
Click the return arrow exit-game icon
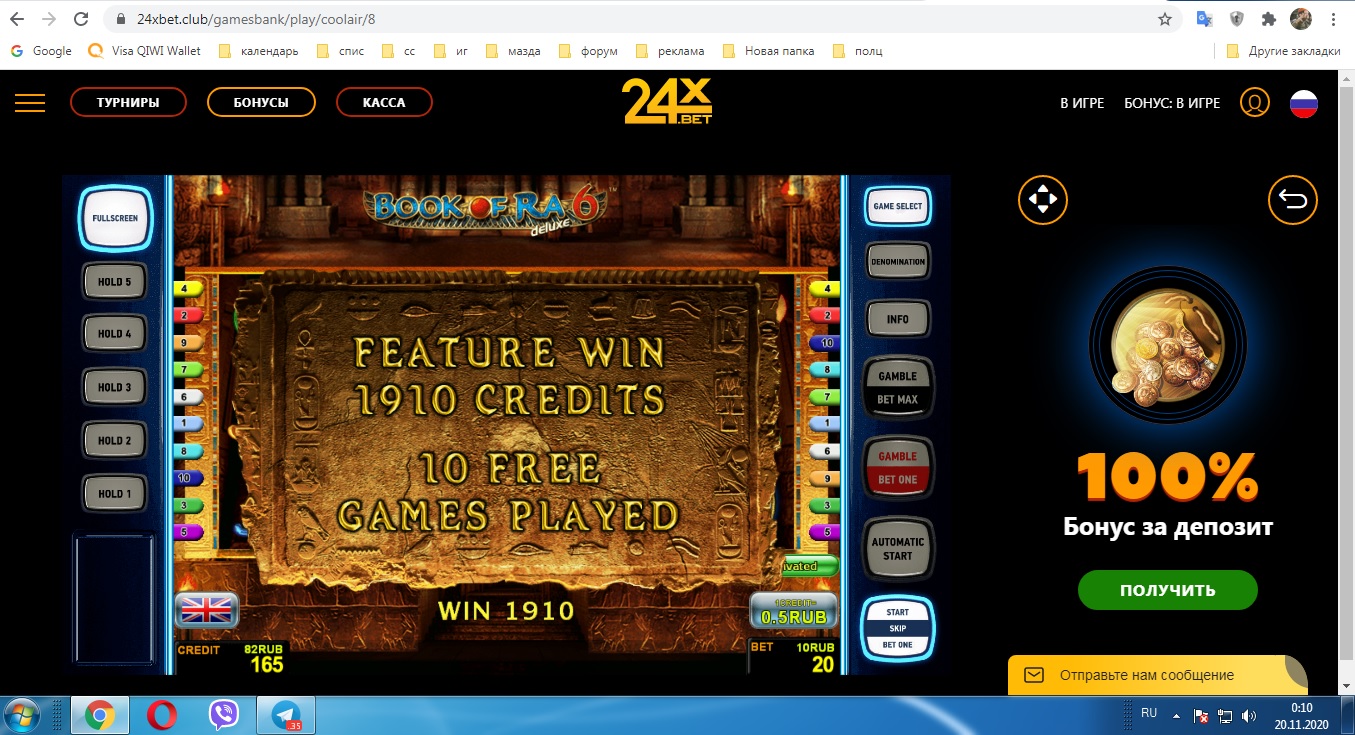coord(1293,200)
